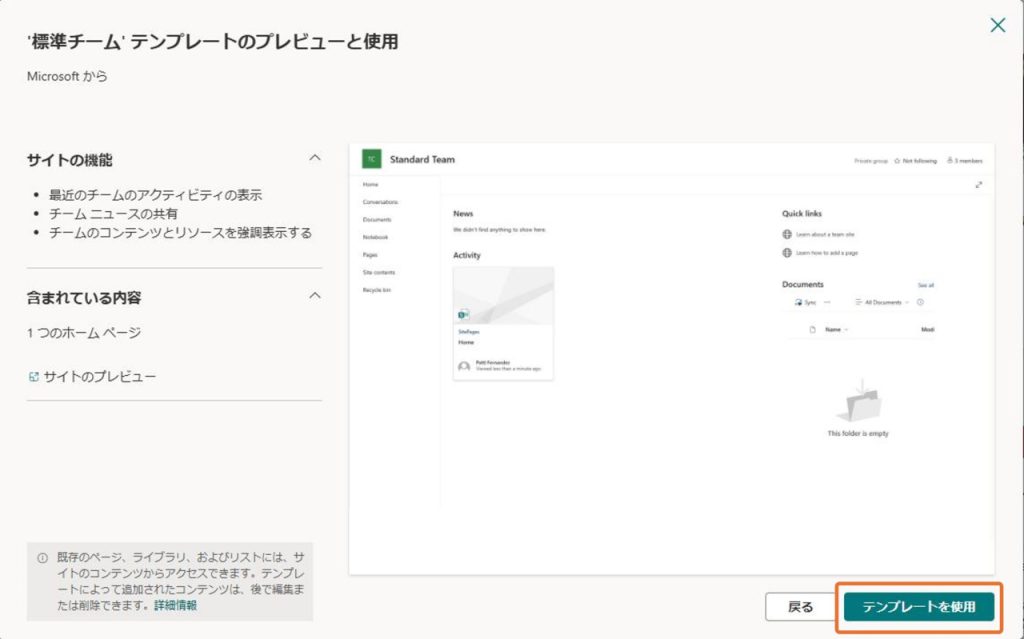Close the template preview dialog
The width and height of the screenshot is (1024, 639).
coord(997,25)
